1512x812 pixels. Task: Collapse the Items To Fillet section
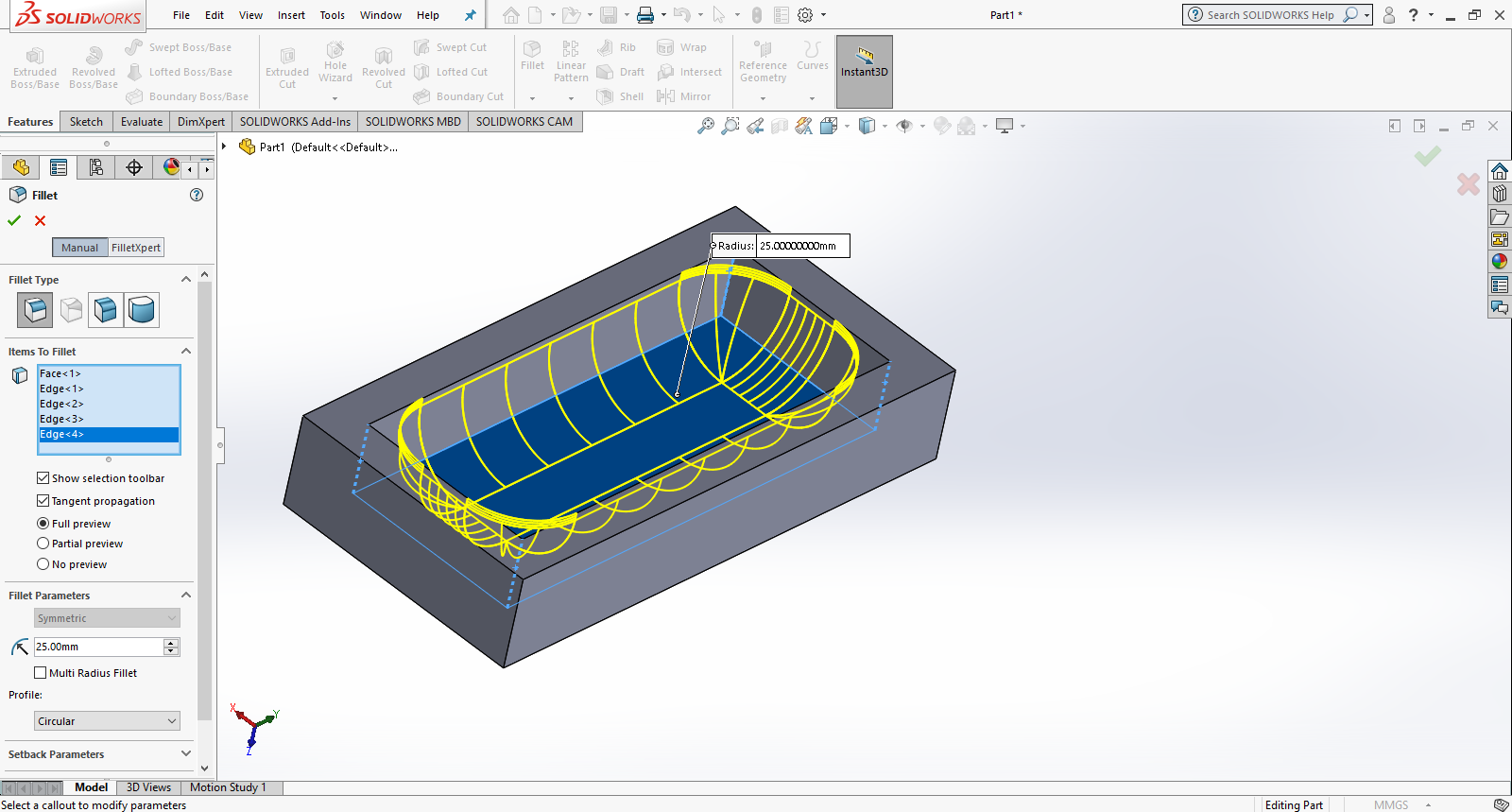pos(186,352)
